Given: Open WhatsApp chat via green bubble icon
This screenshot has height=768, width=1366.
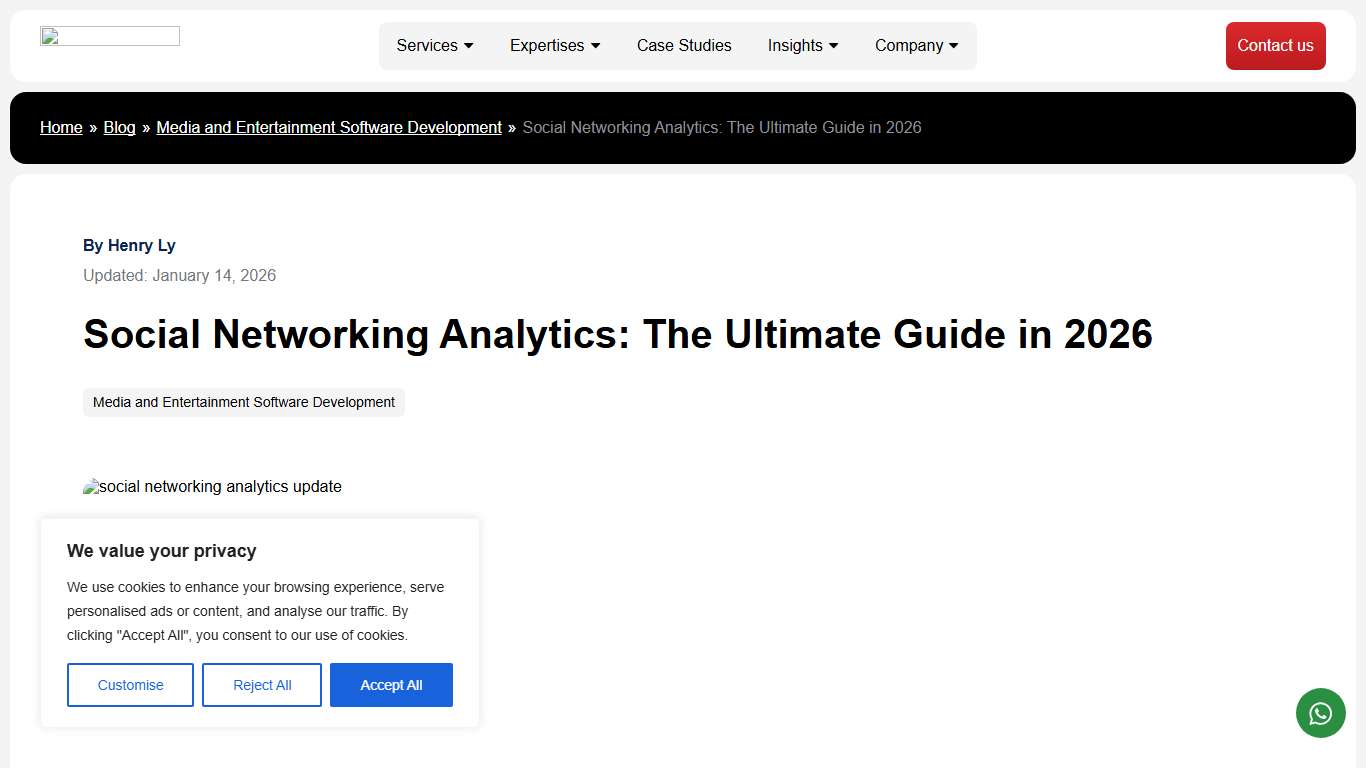Looking at the screenshot, I should [x=1320, y=713].
